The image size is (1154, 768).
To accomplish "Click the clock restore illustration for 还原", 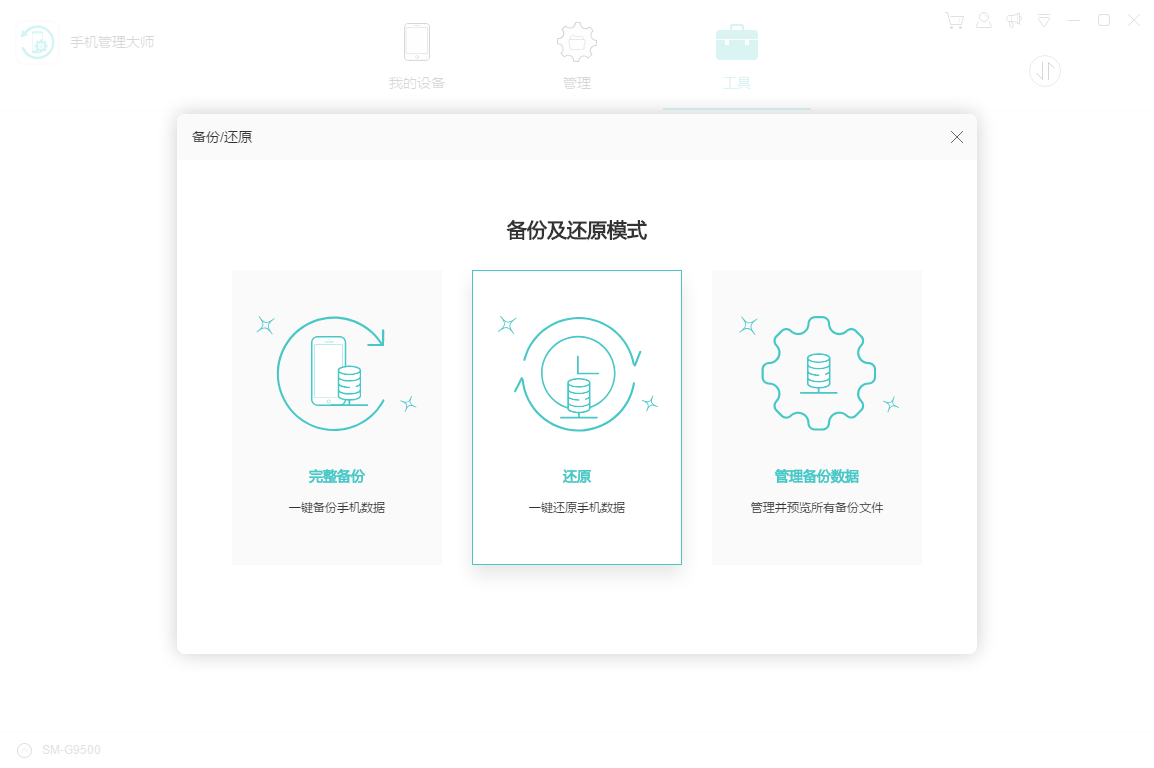I will coord(577,374).
